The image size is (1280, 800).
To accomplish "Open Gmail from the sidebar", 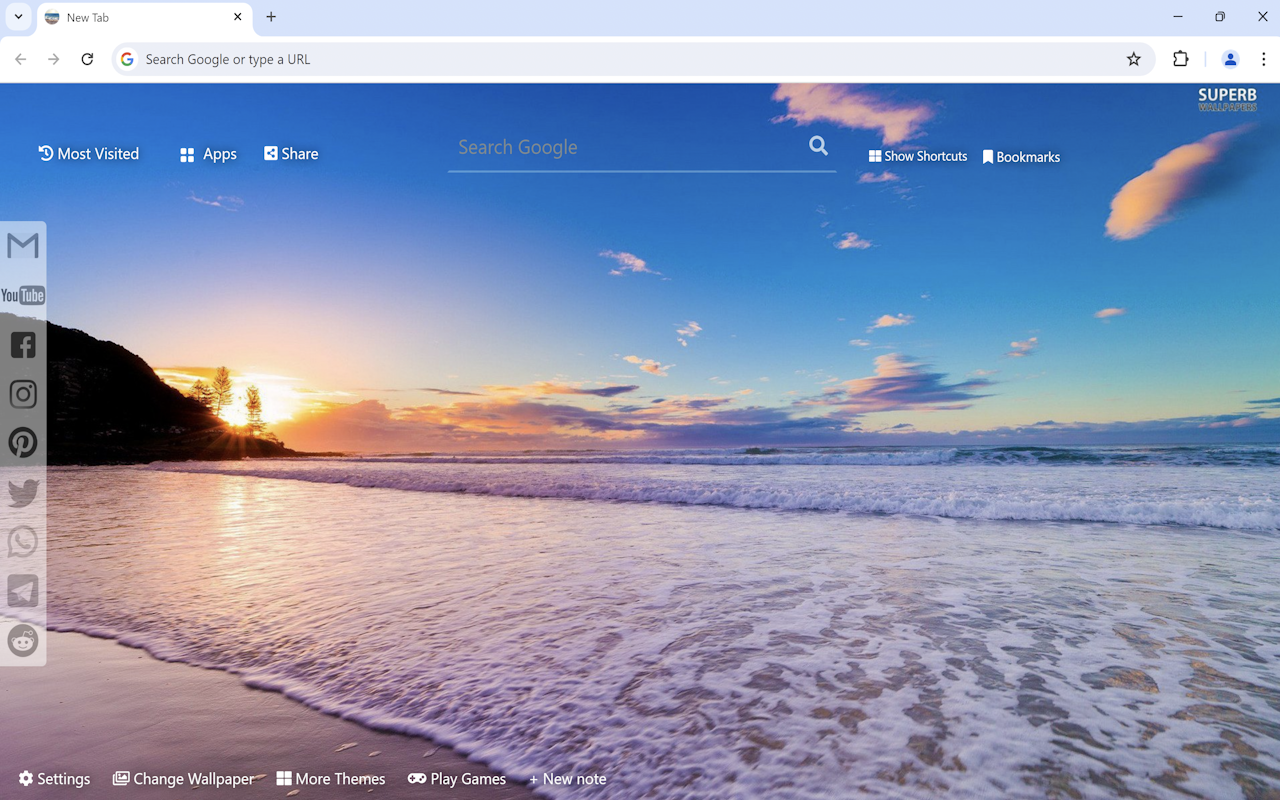I will 22,246.
